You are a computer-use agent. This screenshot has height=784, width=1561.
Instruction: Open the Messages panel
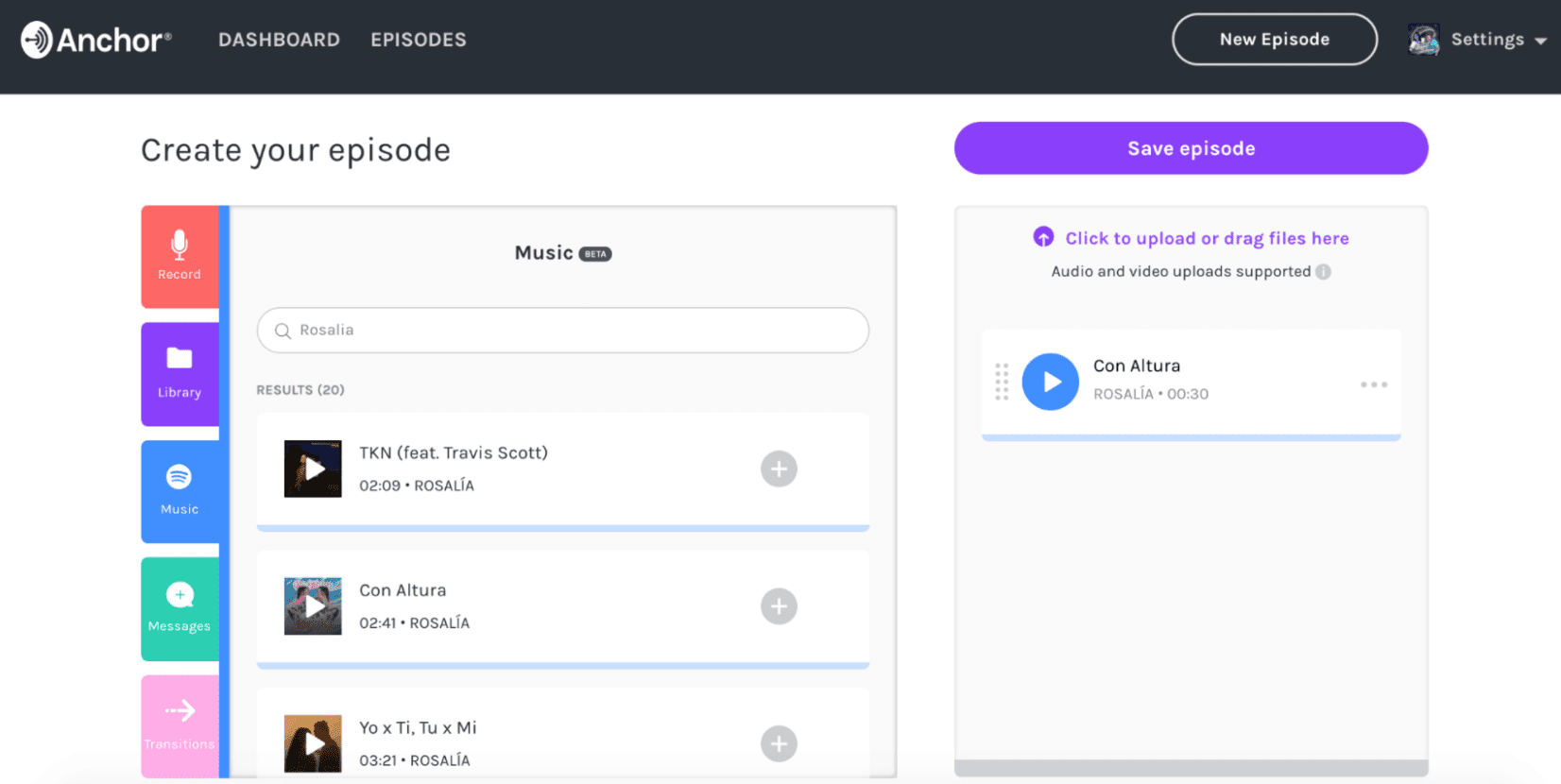click(x=180, y=607)
